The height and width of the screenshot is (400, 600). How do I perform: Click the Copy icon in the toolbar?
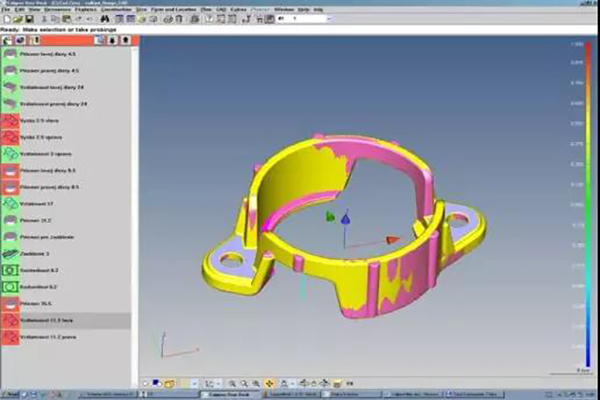click(55, 19)
